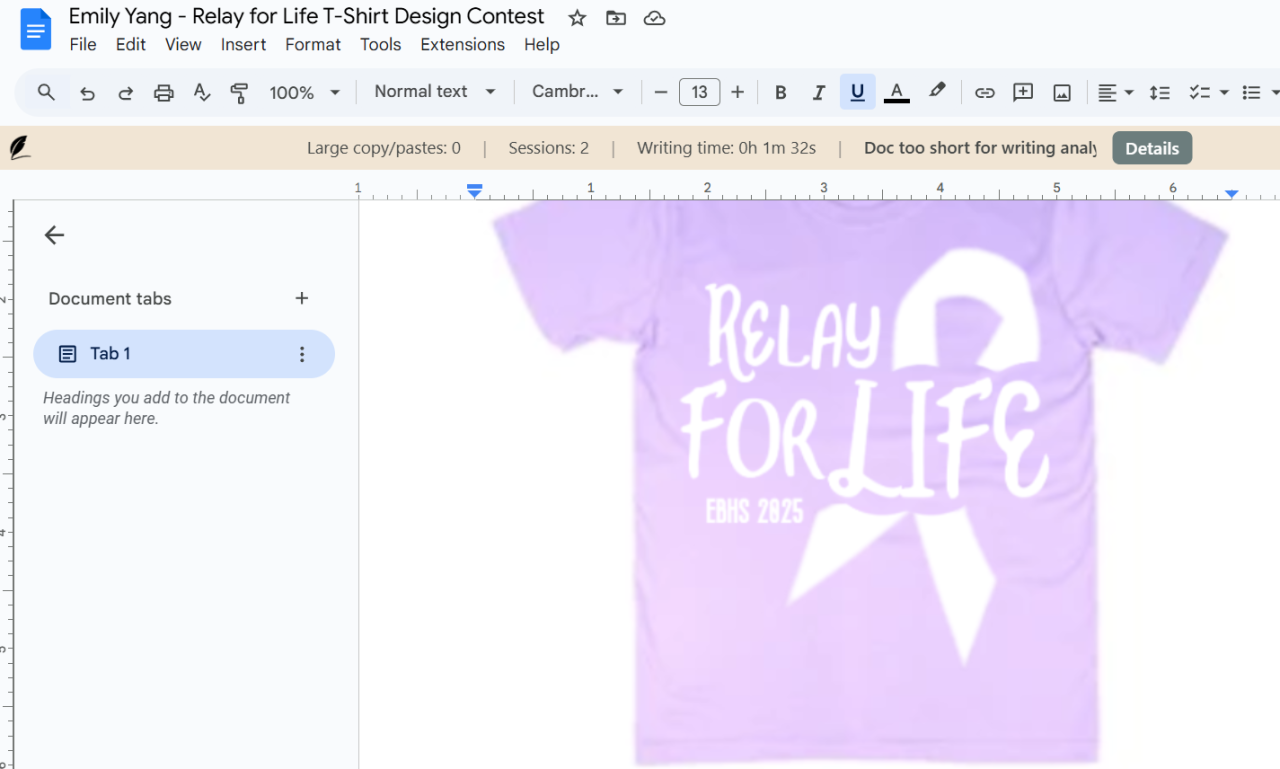Open the Extensions menu
This screenshot has width=1280, height=769.
point(462,45)
